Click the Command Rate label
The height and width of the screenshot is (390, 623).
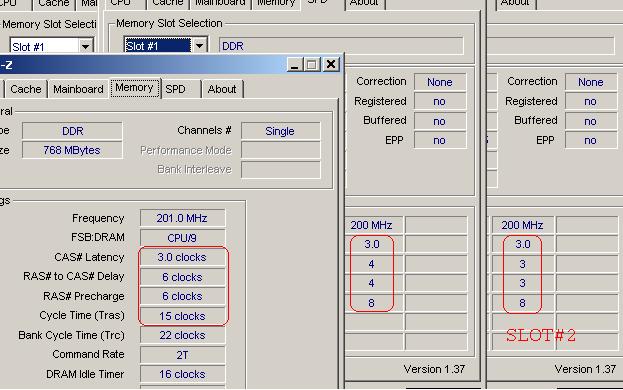pyautogui.click(x=88, y=354)
